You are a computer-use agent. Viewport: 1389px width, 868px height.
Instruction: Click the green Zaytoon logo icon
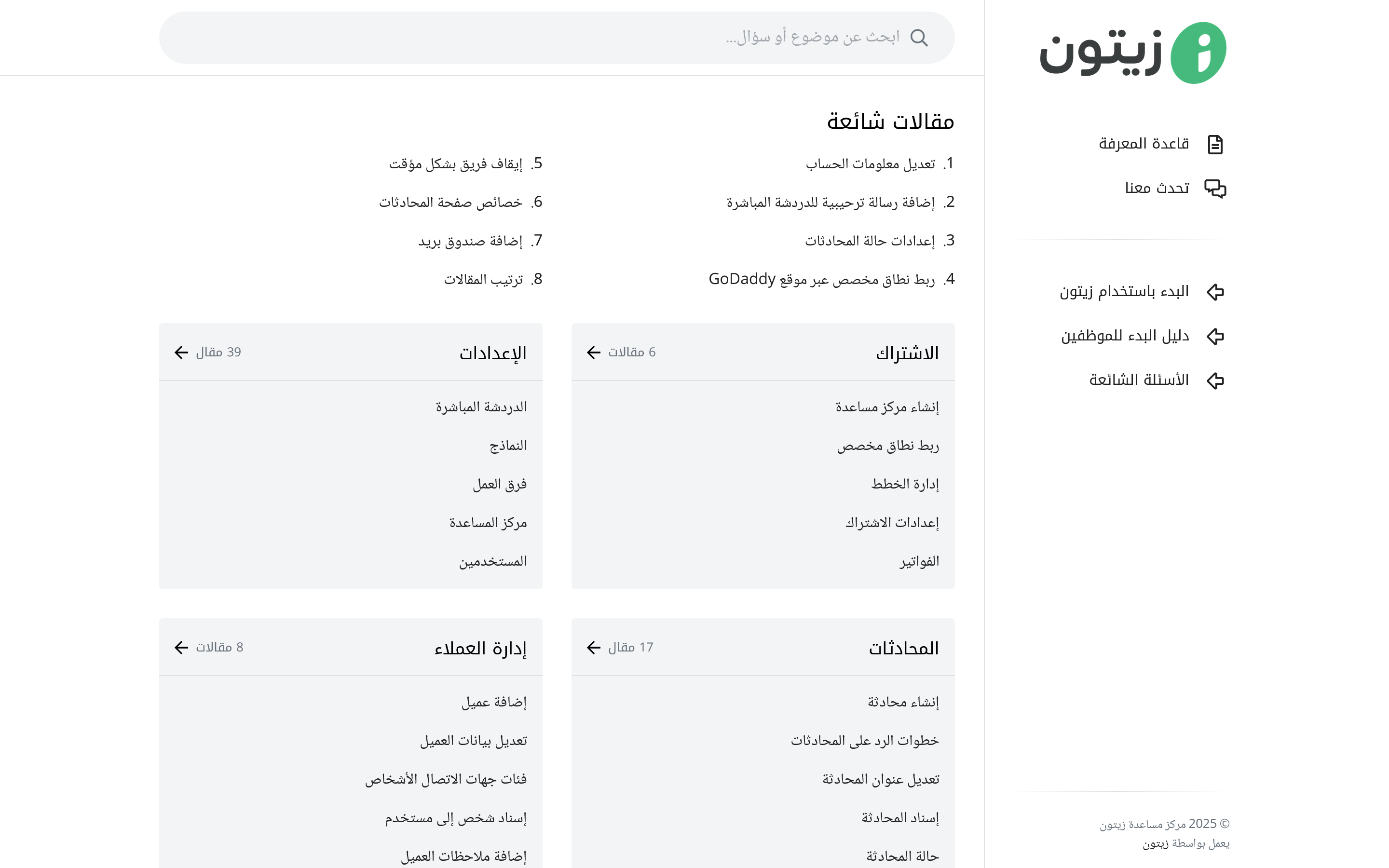point(1198,53)
